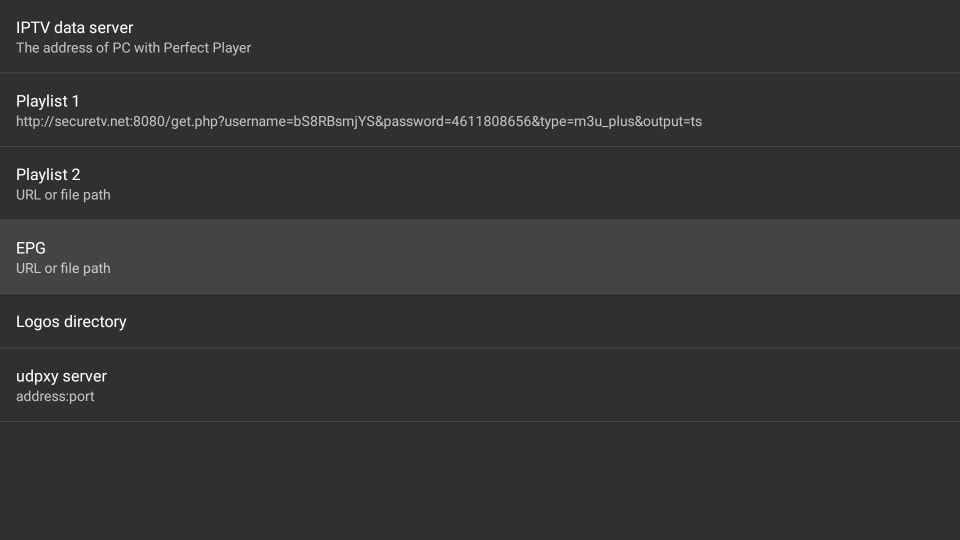Viewport: 960px width, 540px height.
Task: Click 'The address of PC with Perfect Player' description
Action: tap(133, 48)
